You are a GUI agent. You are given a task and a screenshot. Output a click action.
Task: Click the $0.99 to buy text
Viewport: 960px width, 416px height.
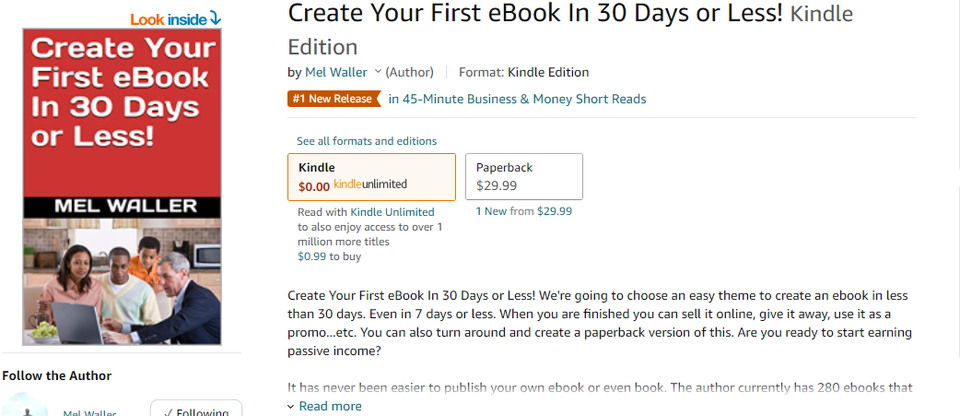tap(328, 256)
